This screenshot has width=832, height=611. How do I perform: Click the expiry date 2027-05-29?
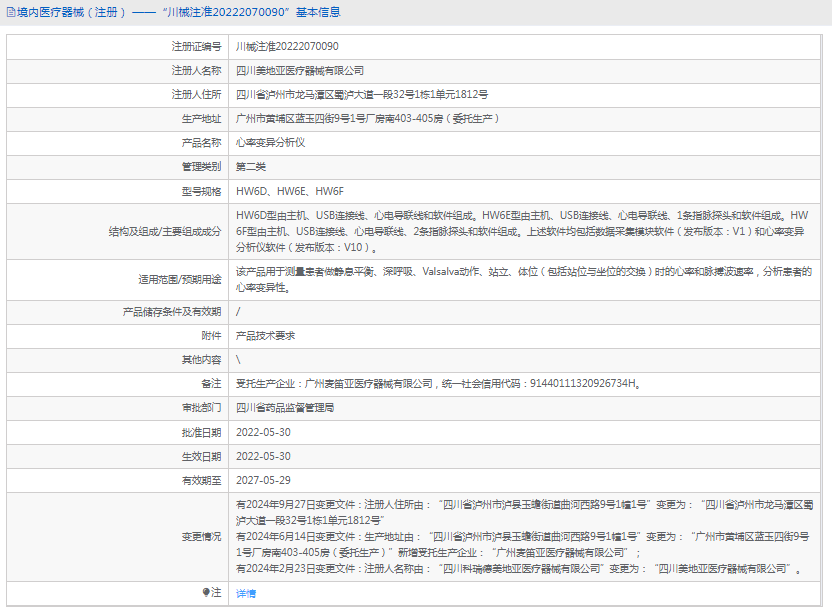pyautogui.click(x=263, y=481)
